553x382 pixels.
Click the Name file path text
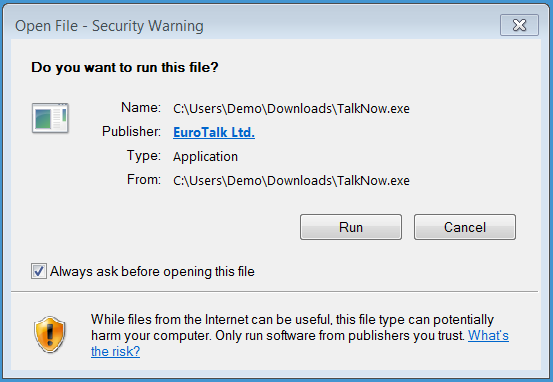(x=291, y=109)
